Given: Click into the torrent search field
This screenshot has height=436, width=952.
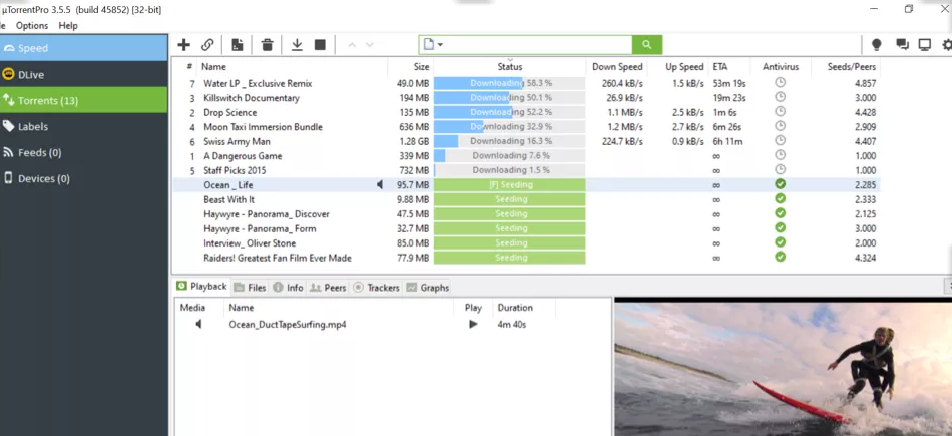Looking at the screenshot, I should point(537,44).
